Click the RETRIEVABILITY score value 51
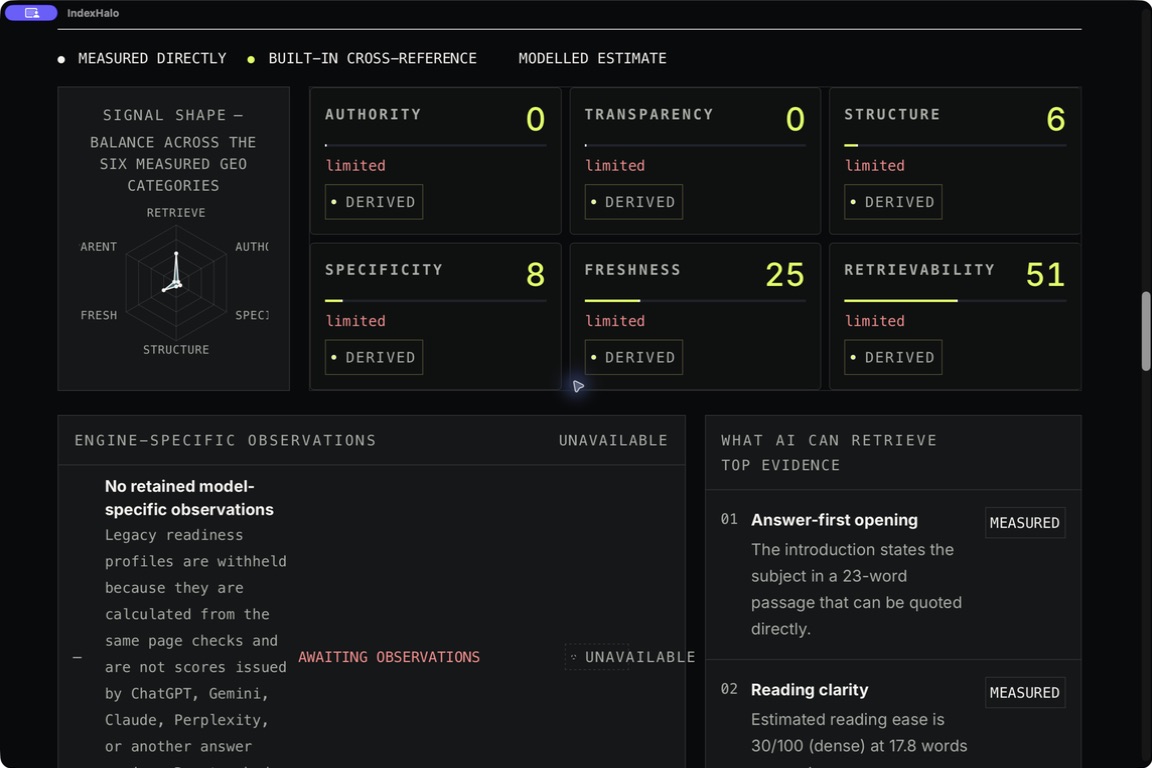Image resolution: width=1152 pixels, height=768 pixels. [x=1045, y=275]
